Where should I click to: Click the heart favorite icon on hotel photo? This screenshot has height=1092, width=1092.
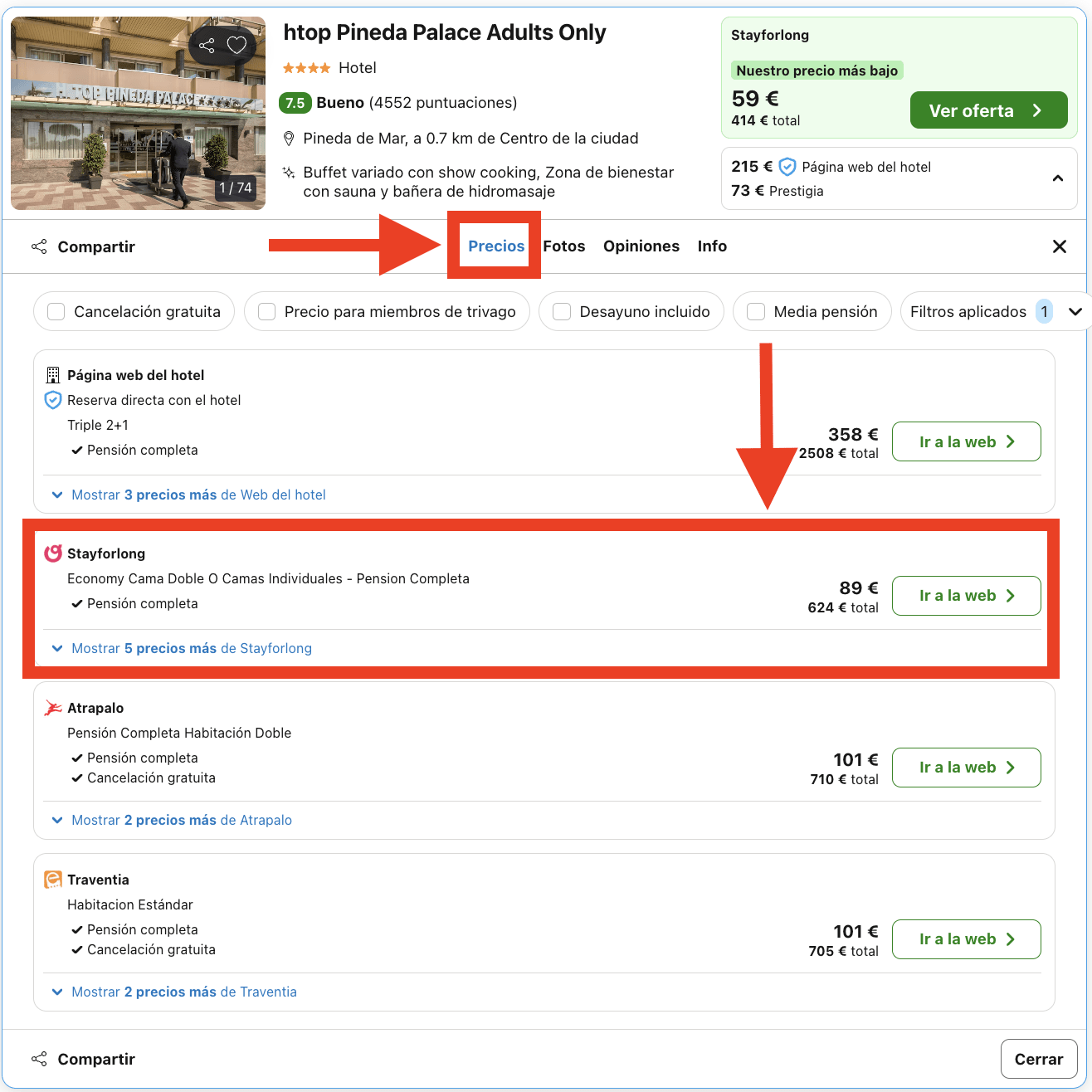click(x=237, y=45)
